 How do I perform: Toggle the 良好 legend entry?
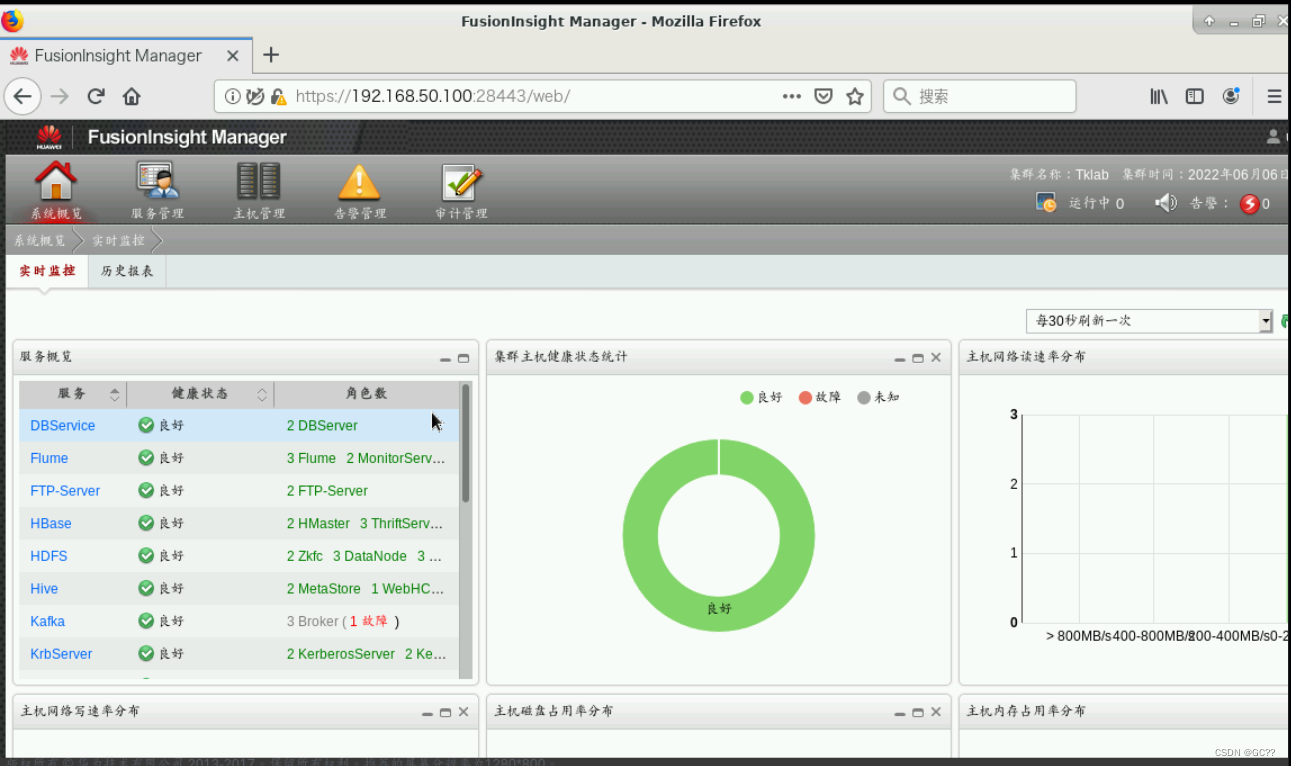pos(761,397)
